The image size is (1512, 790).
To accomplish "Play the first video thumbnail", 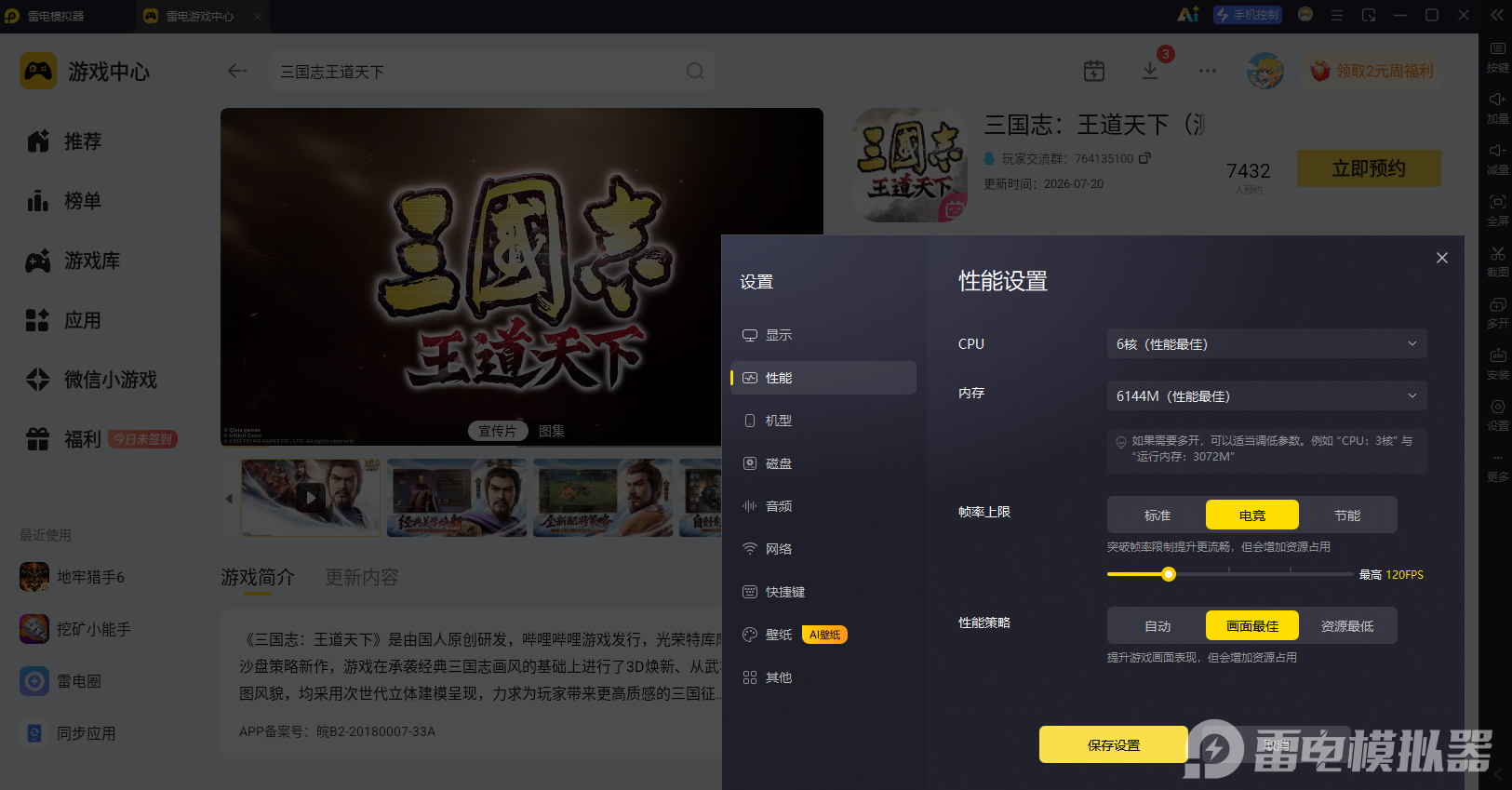I will coord(311,498).
